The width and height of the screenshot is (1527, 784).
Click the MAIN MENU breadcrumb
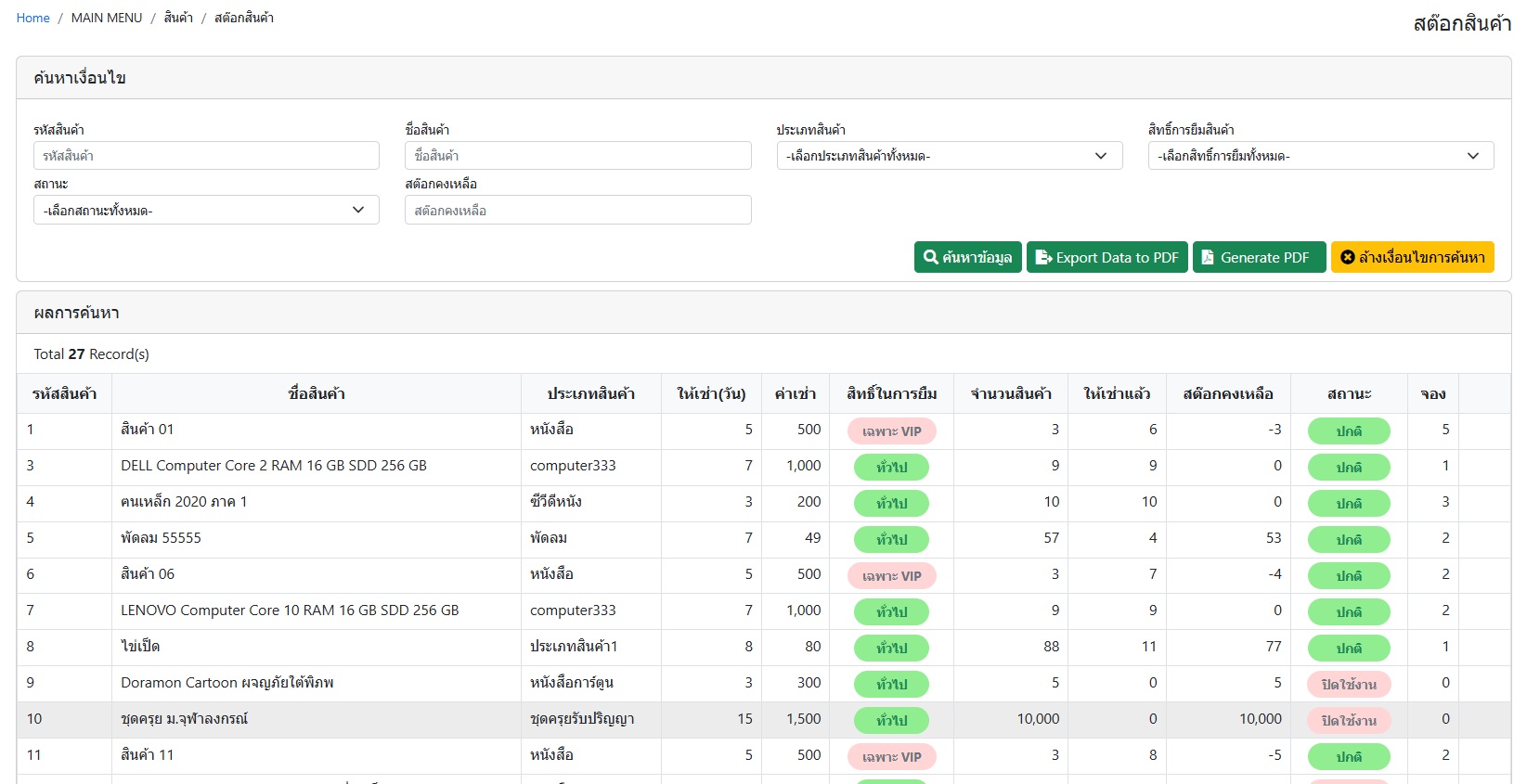coord(107,18)
